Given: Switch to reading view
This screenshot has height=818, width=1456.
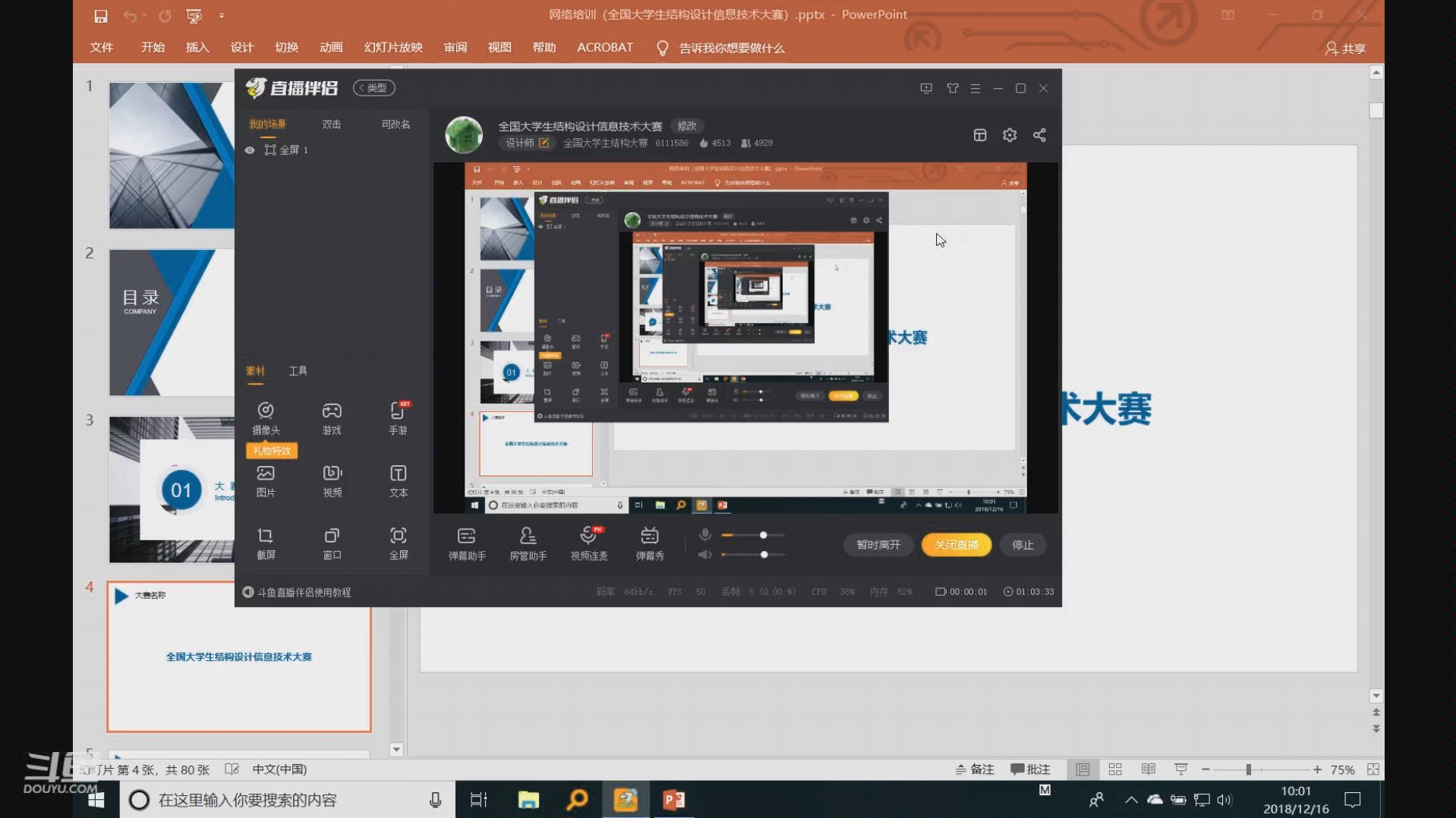Looking at the screenshot, I should [x=1149, y=769].
